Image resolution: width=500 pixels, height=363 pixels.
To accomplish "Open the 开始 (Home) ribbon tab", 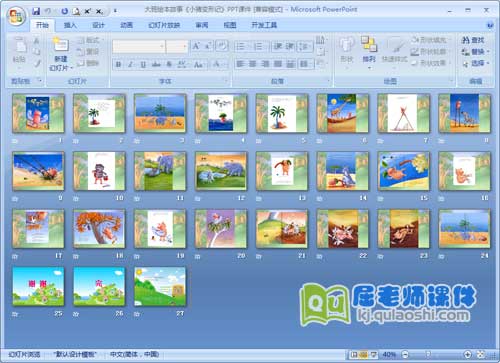I will click(42, 25).
